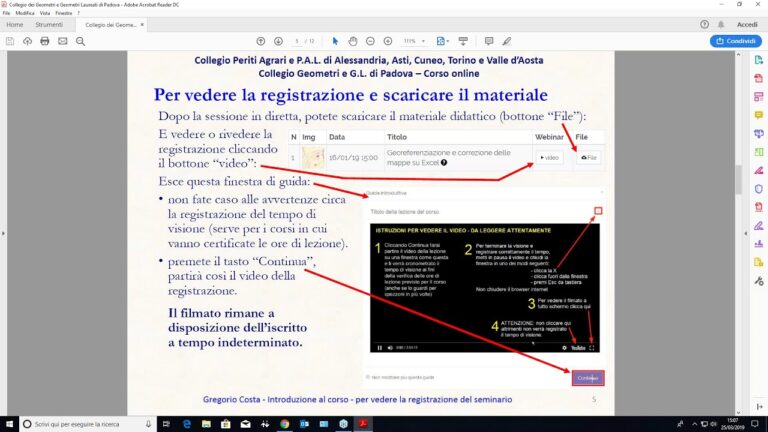Screen dimensions: 768x432
Task: Open Combine Files tool in right pane
Action: (759, 133)
